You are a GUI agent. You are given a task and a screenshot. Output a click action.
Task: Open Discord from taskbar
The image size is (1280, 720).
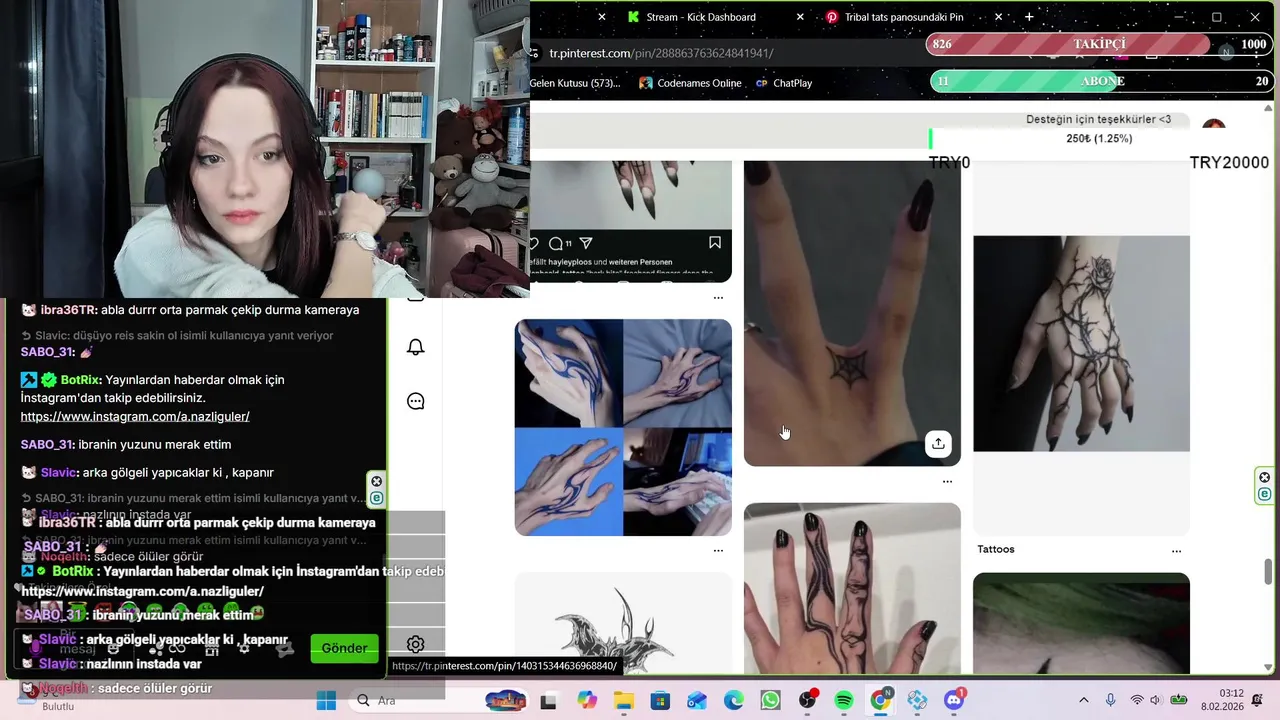pos(954,700)
